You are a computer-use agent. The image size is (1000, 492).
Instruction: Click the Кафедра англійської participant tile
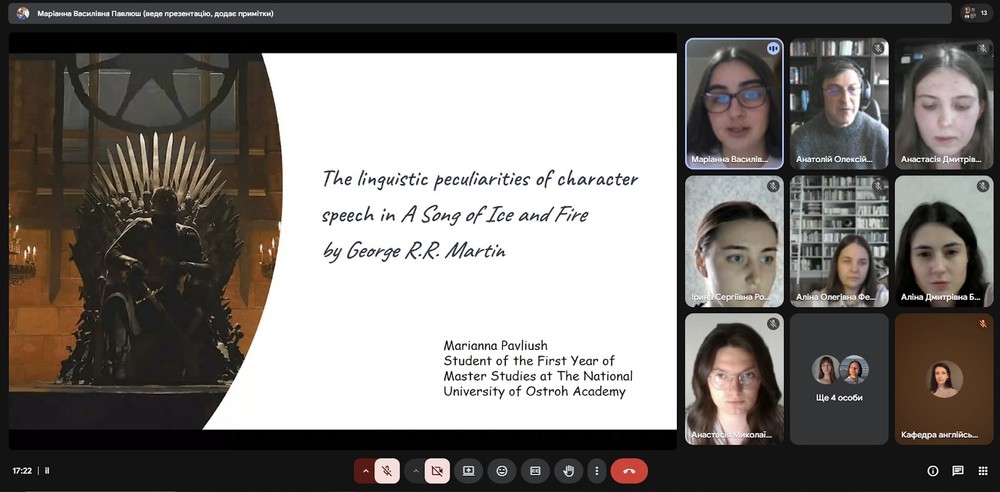tap(944, 379)
